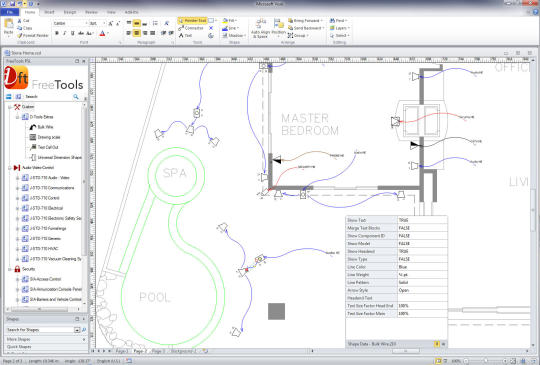Toggle Italic formatting

coord(64,33)
